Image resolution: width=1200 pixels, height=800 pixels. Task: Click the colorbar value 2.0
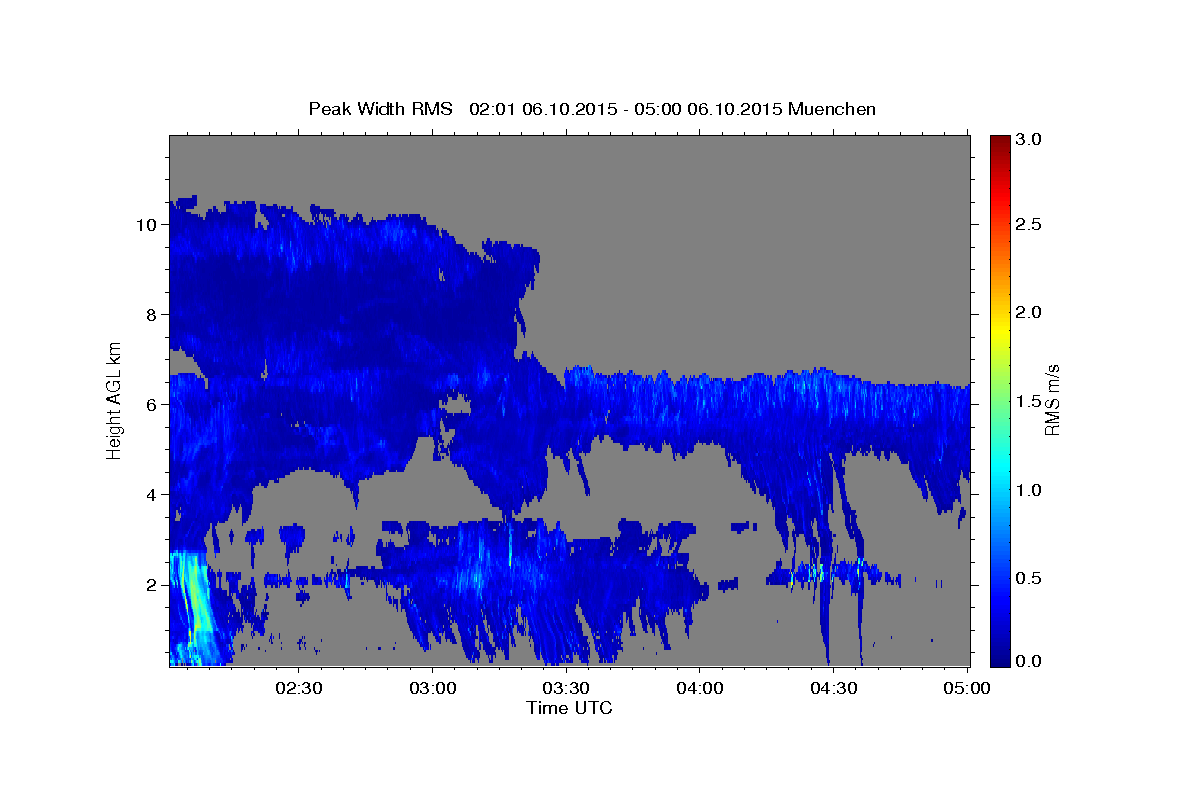click(1030, 313)
